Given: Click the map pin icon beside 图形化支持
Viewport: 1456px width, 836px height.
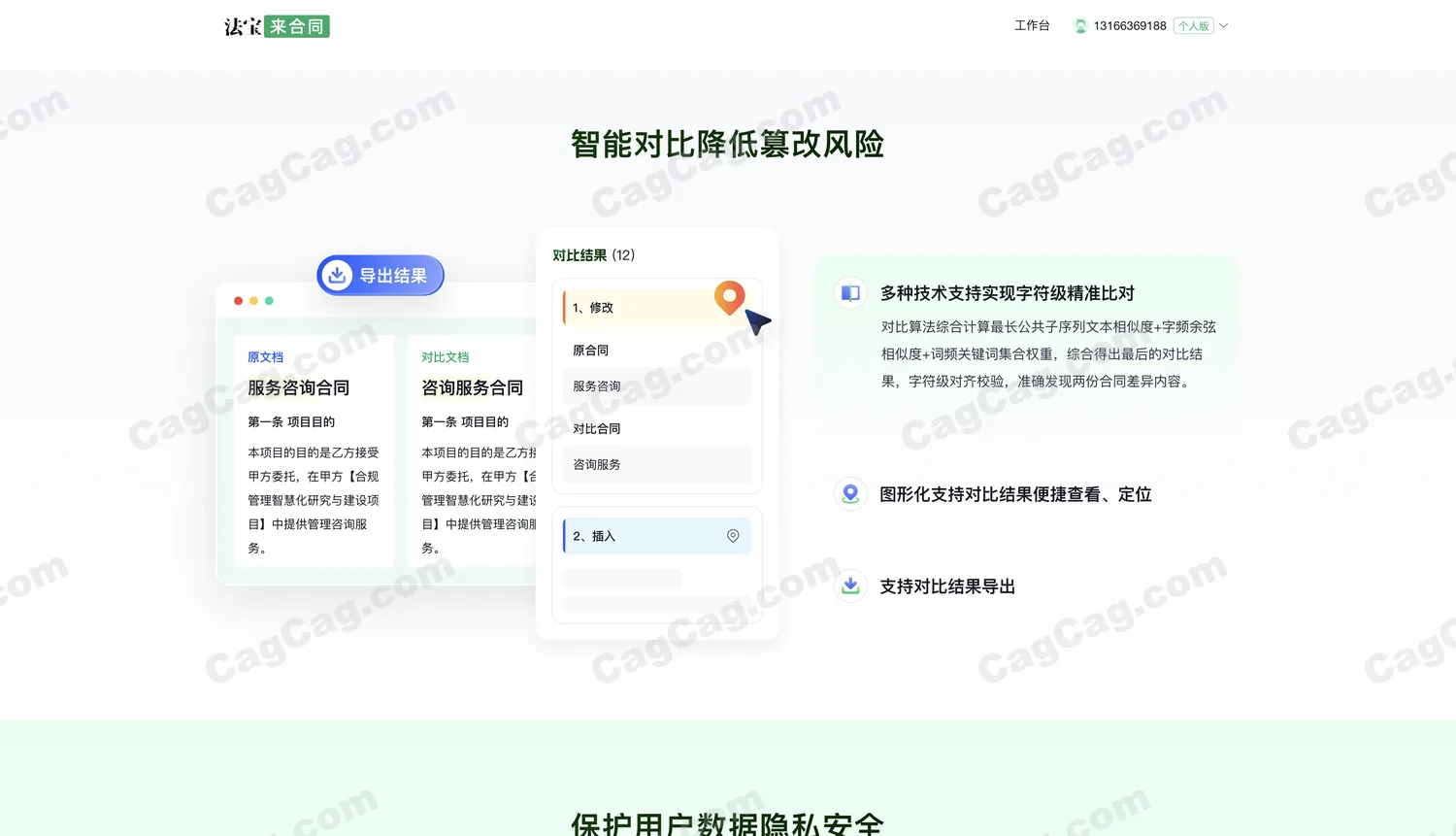Looking at the screenshot, I should coord(850,493).
